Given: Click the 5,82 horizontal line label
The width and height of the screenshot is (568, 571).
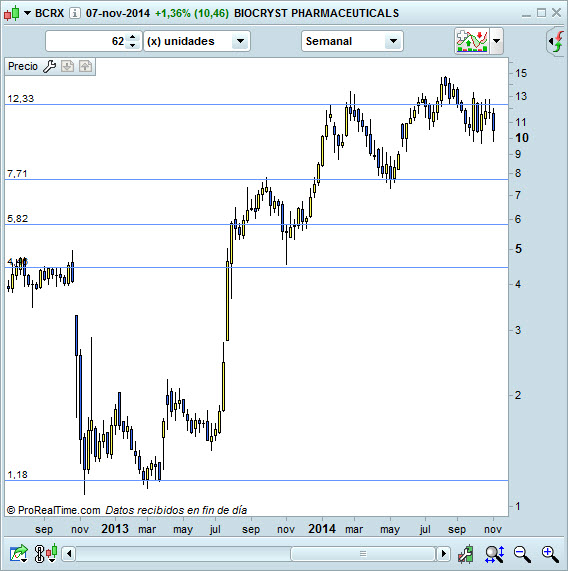Looking at the screenshot, I should 17,218.
